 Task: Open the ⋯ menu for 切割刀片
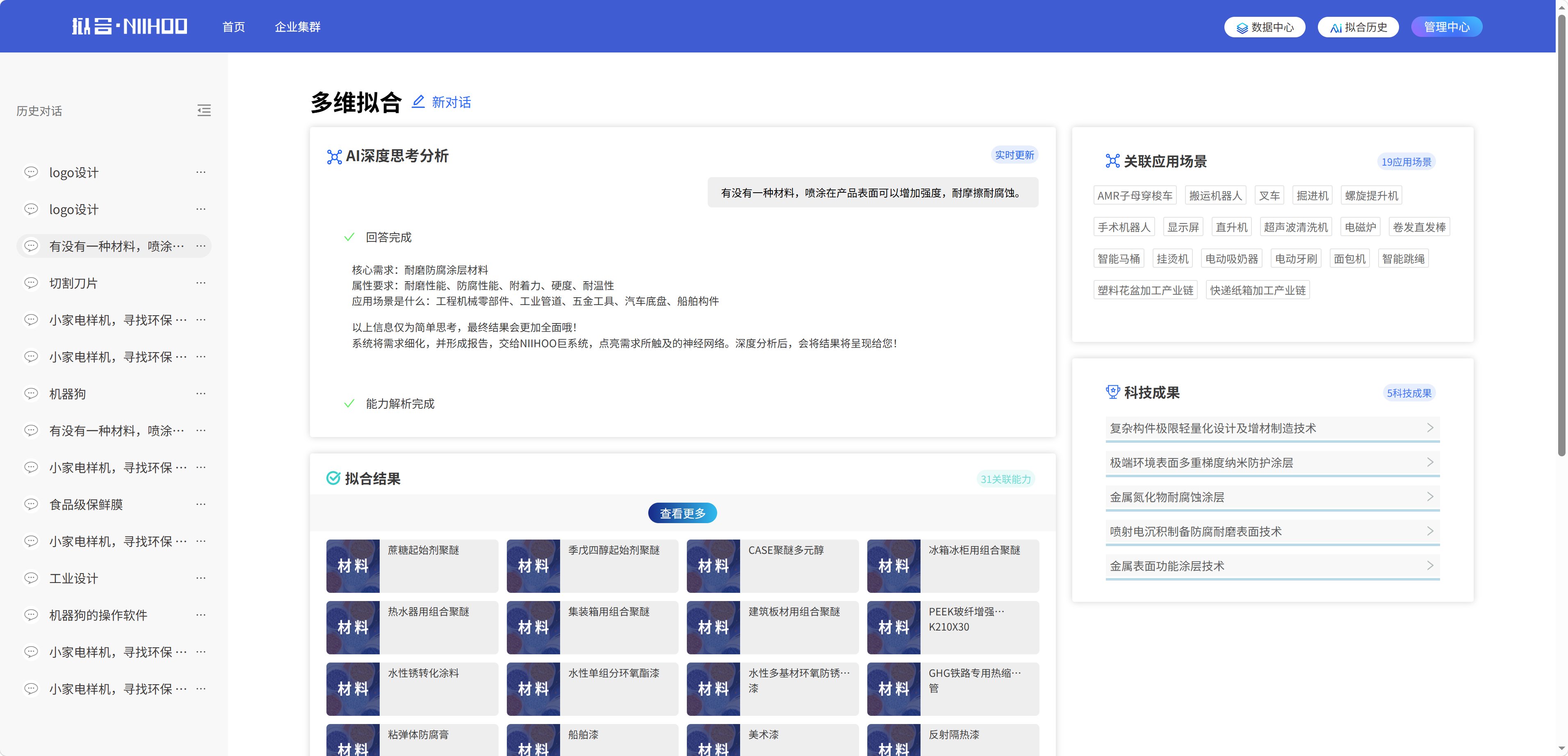(x=201, y=282)
